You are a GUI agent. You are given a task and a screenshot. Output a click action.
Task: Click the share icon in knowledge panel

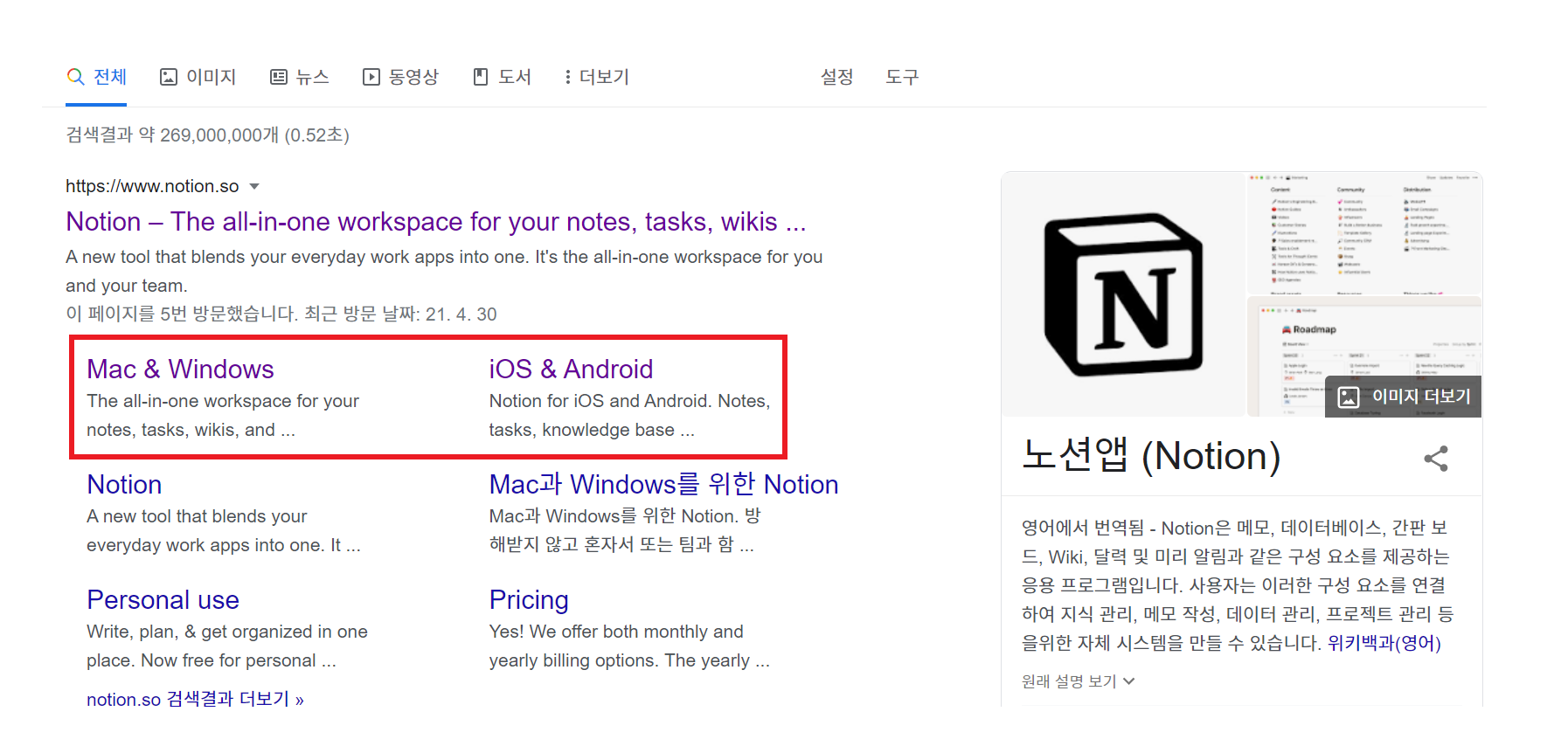[x=1436, y=459]
